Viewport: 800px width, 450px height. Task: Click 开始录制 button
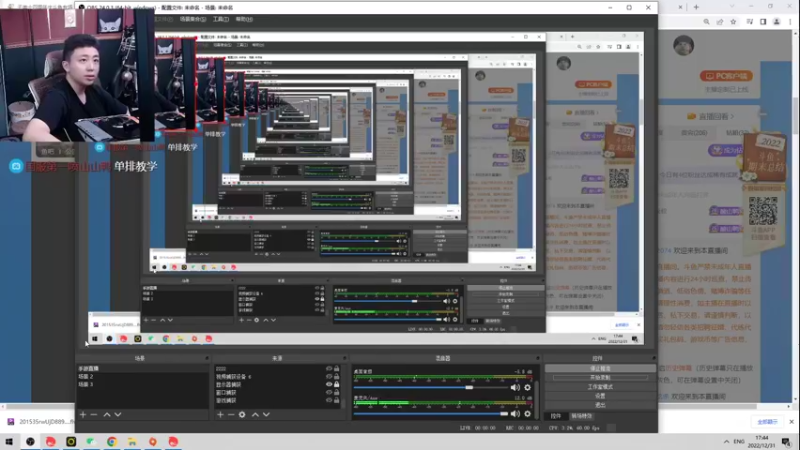point(600,378)
